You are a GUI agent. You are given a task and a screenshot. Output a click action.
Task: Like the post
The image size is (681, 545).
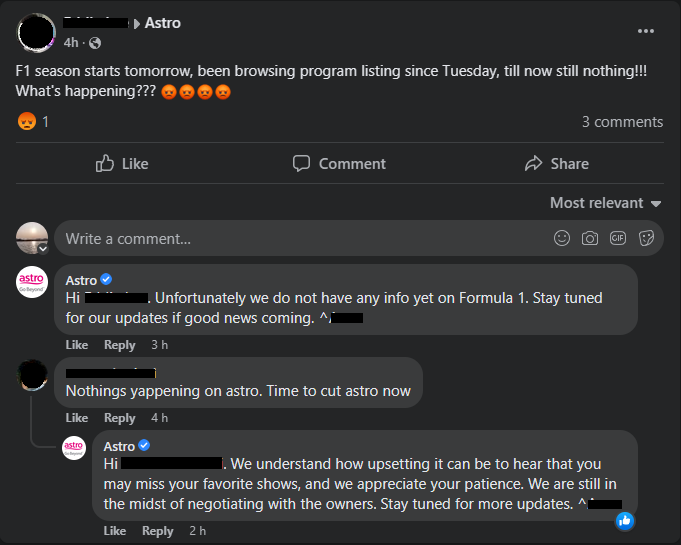pos(122,164)
